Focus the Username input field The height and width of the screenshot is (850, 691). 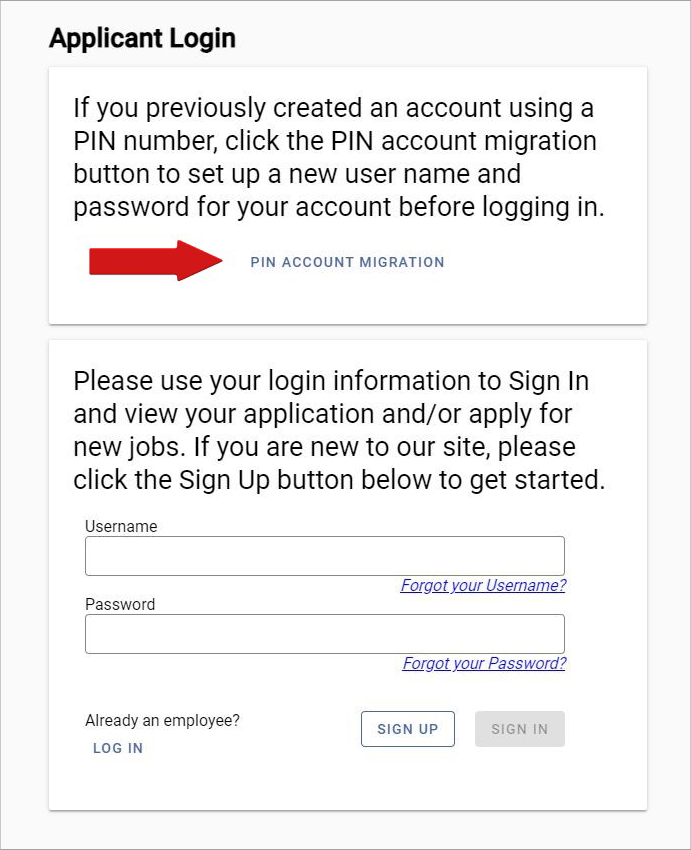(324, 556)
